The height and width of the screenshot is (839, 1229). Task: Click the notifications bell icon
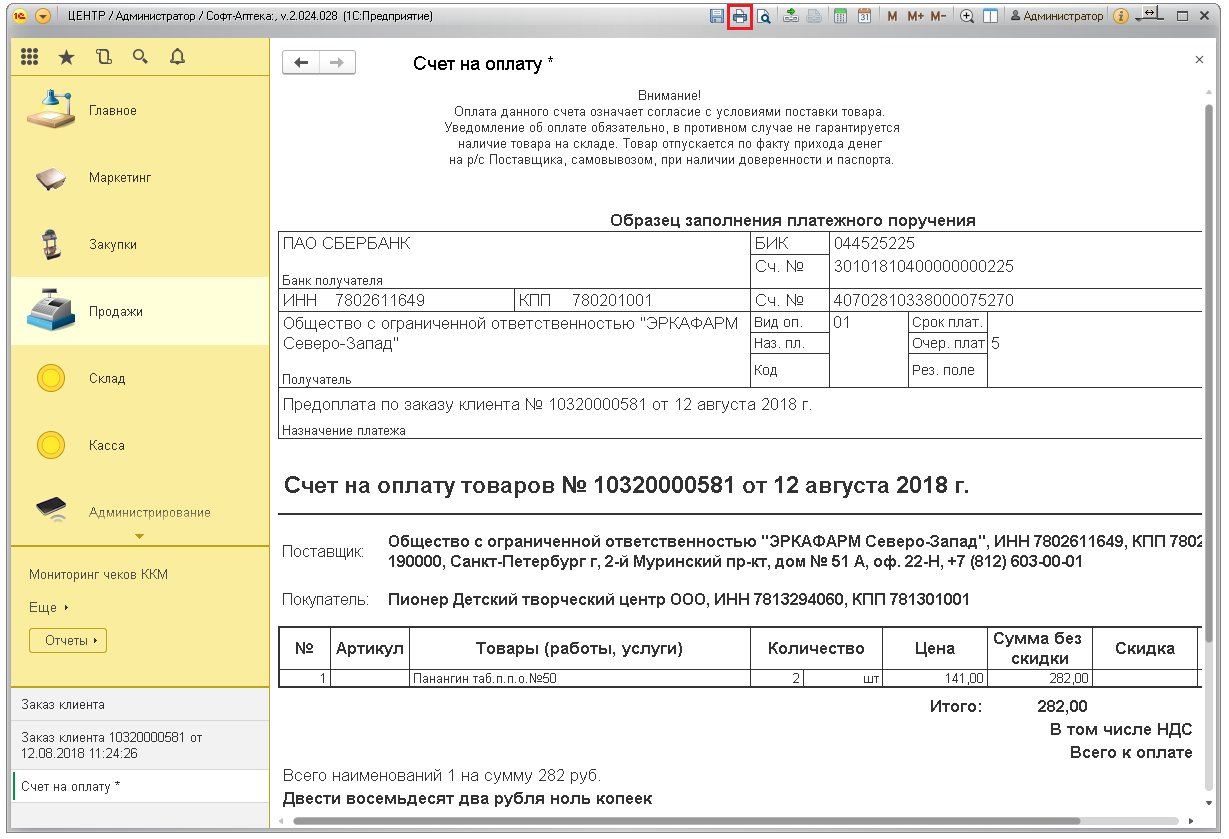177,57
